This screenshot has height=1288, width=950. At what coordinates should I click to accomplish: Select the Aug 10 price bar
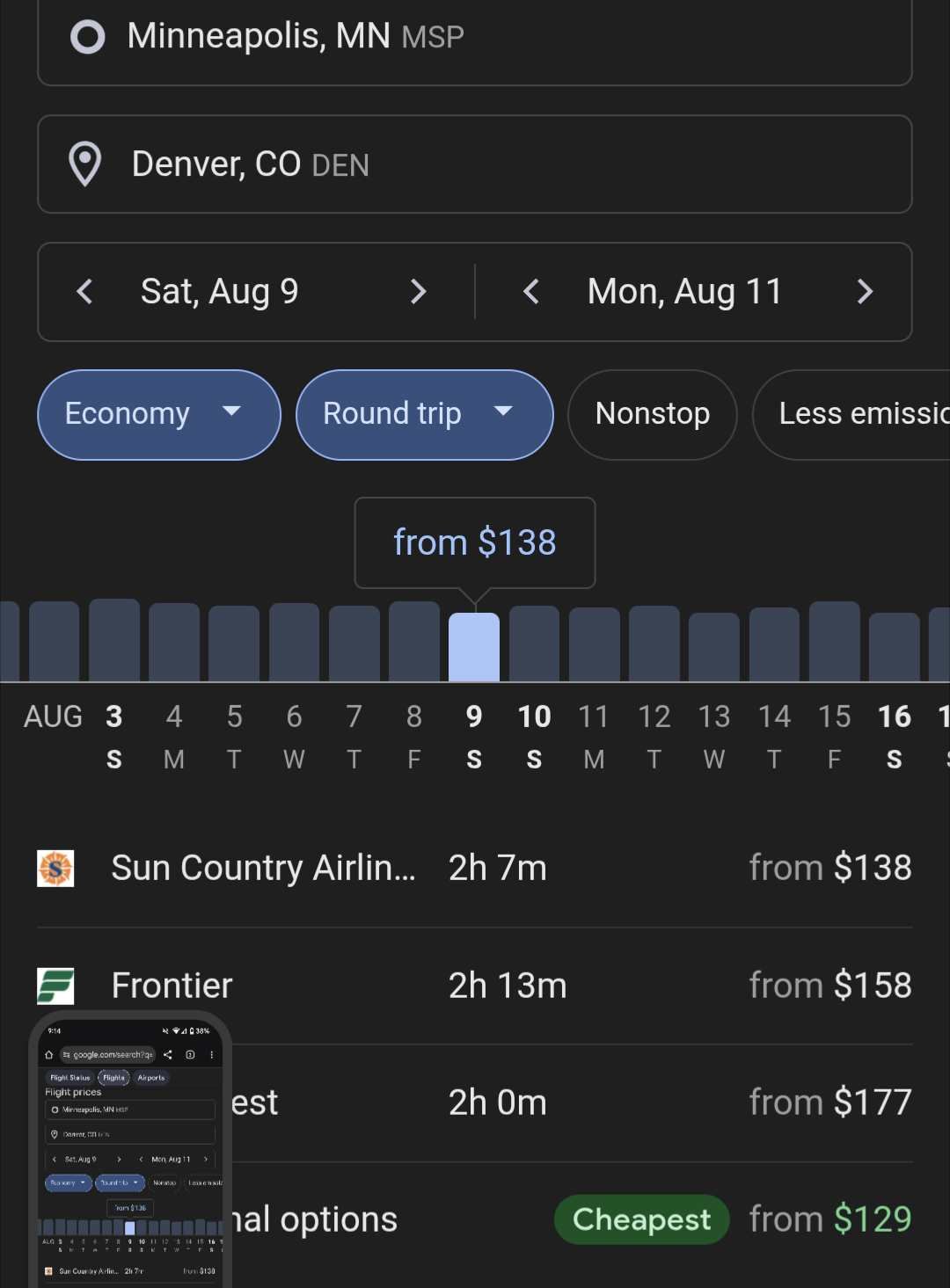(x=534, y=644)
